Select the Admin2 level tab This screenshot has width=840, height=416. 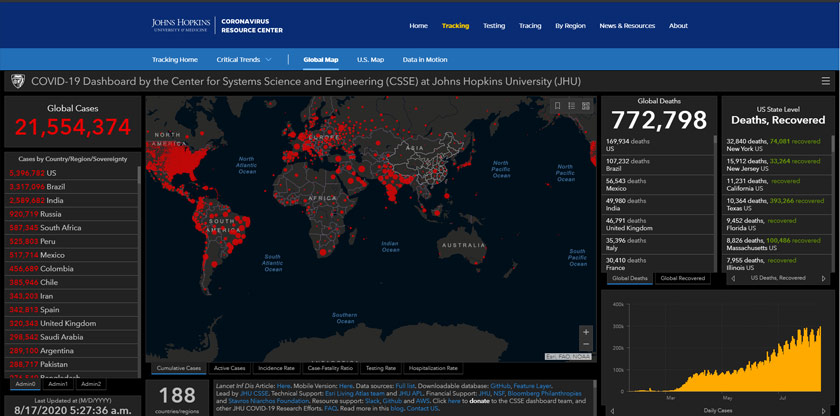pos(91,384)
